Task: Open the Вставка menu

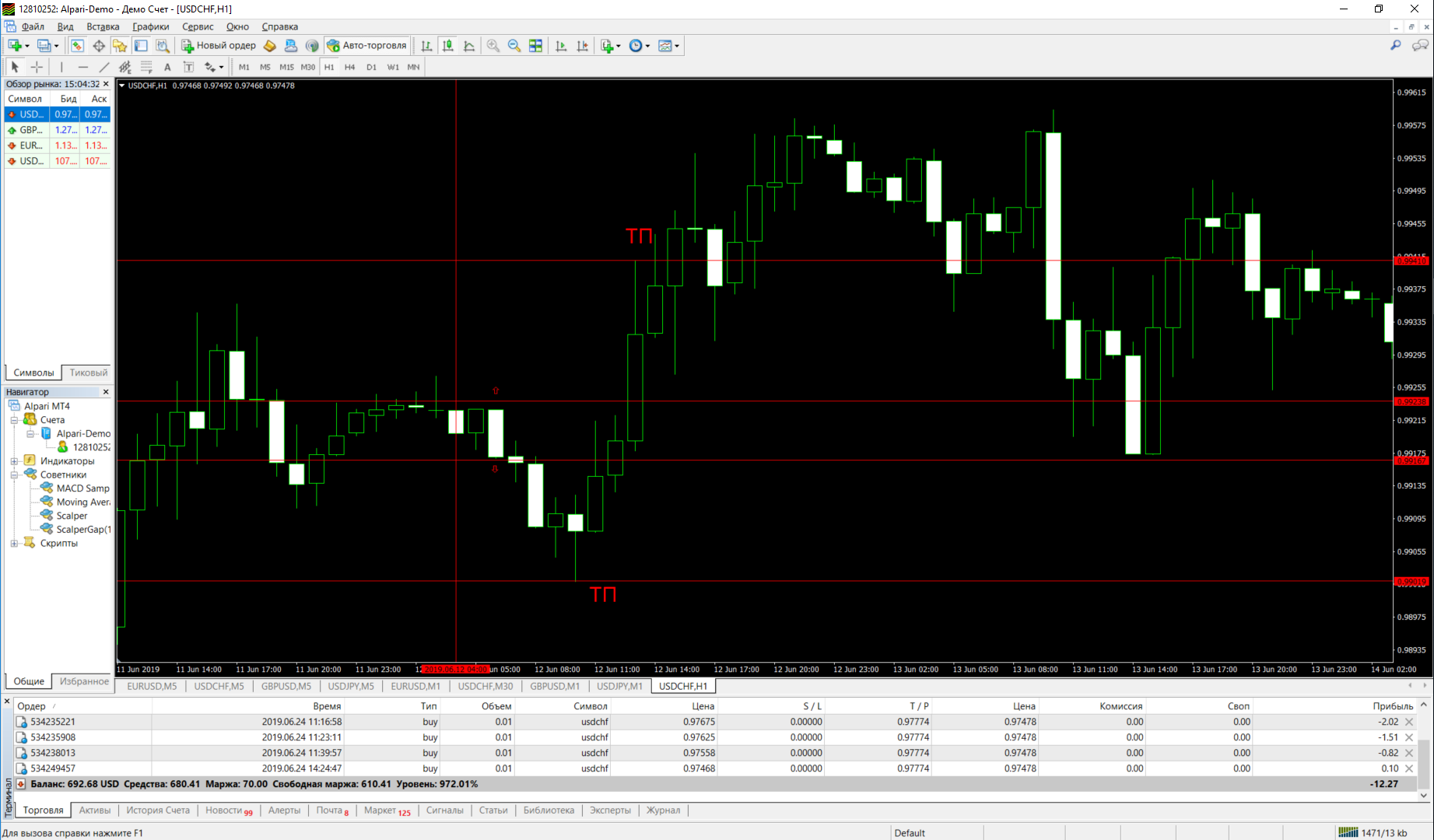Action: click(103, 26)
